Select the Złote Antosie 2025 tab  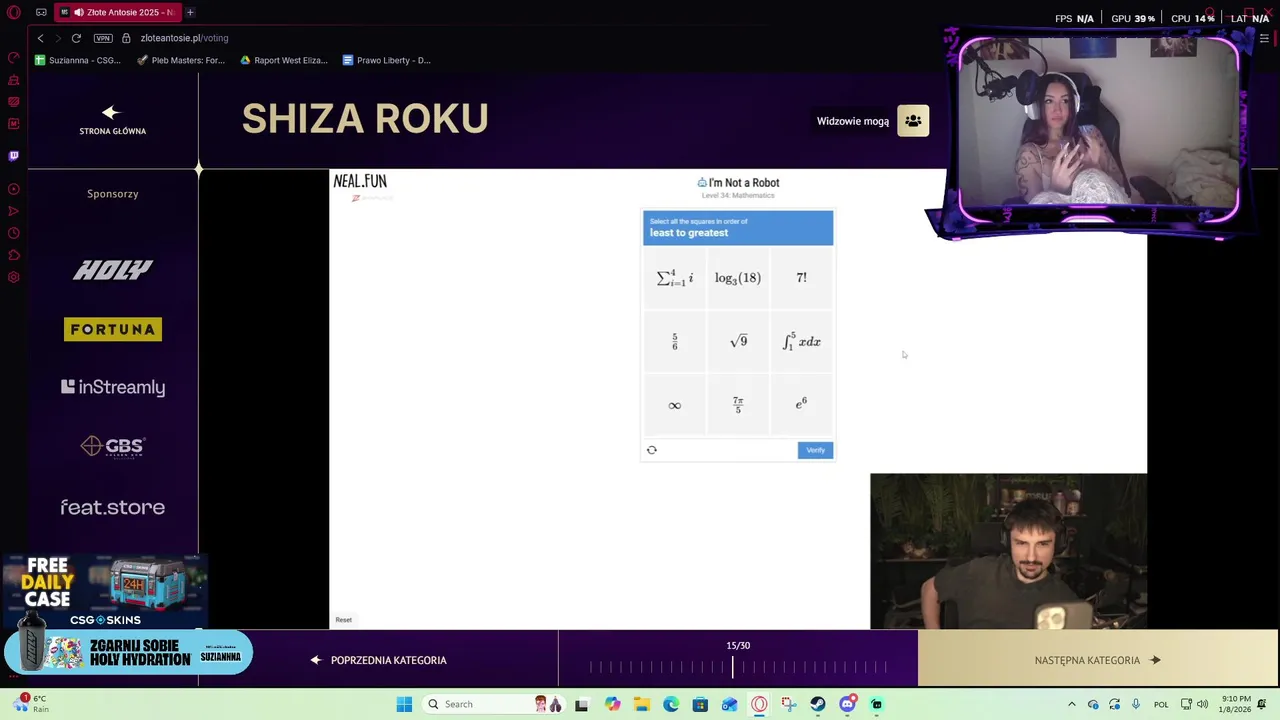[118, 12]
